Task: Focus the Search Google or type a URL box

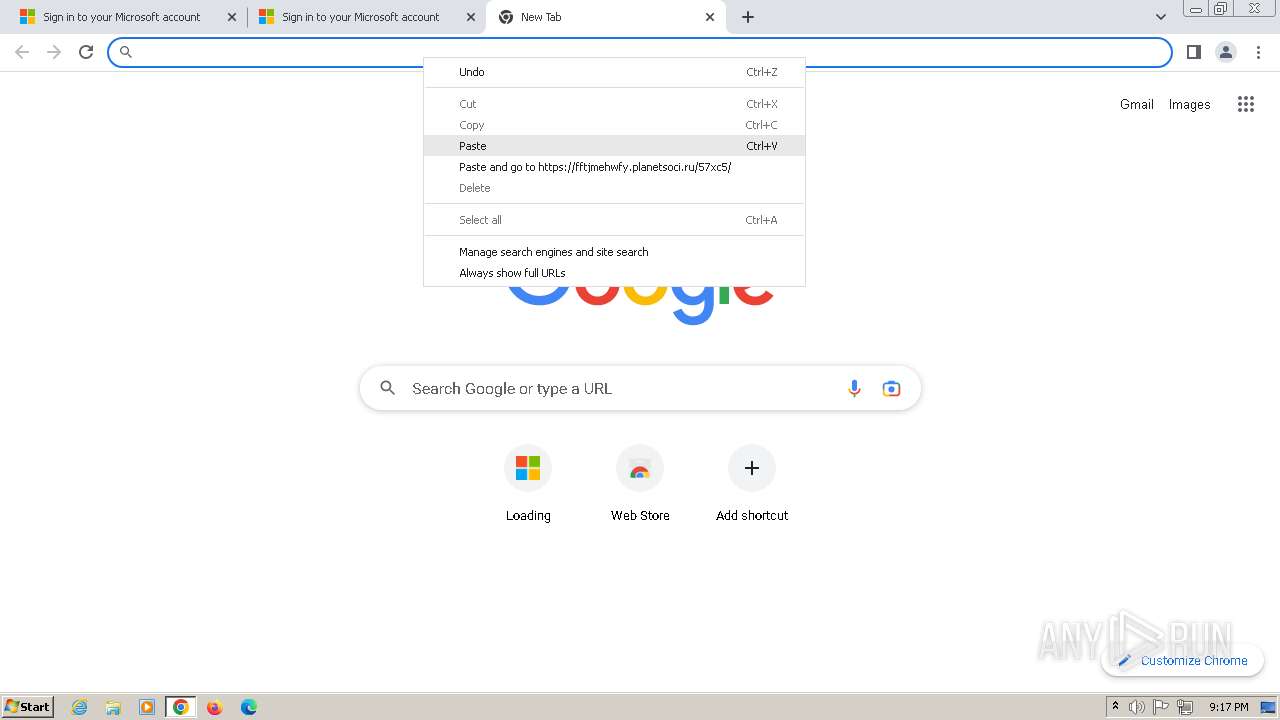Action: click(x=640, y=388)
